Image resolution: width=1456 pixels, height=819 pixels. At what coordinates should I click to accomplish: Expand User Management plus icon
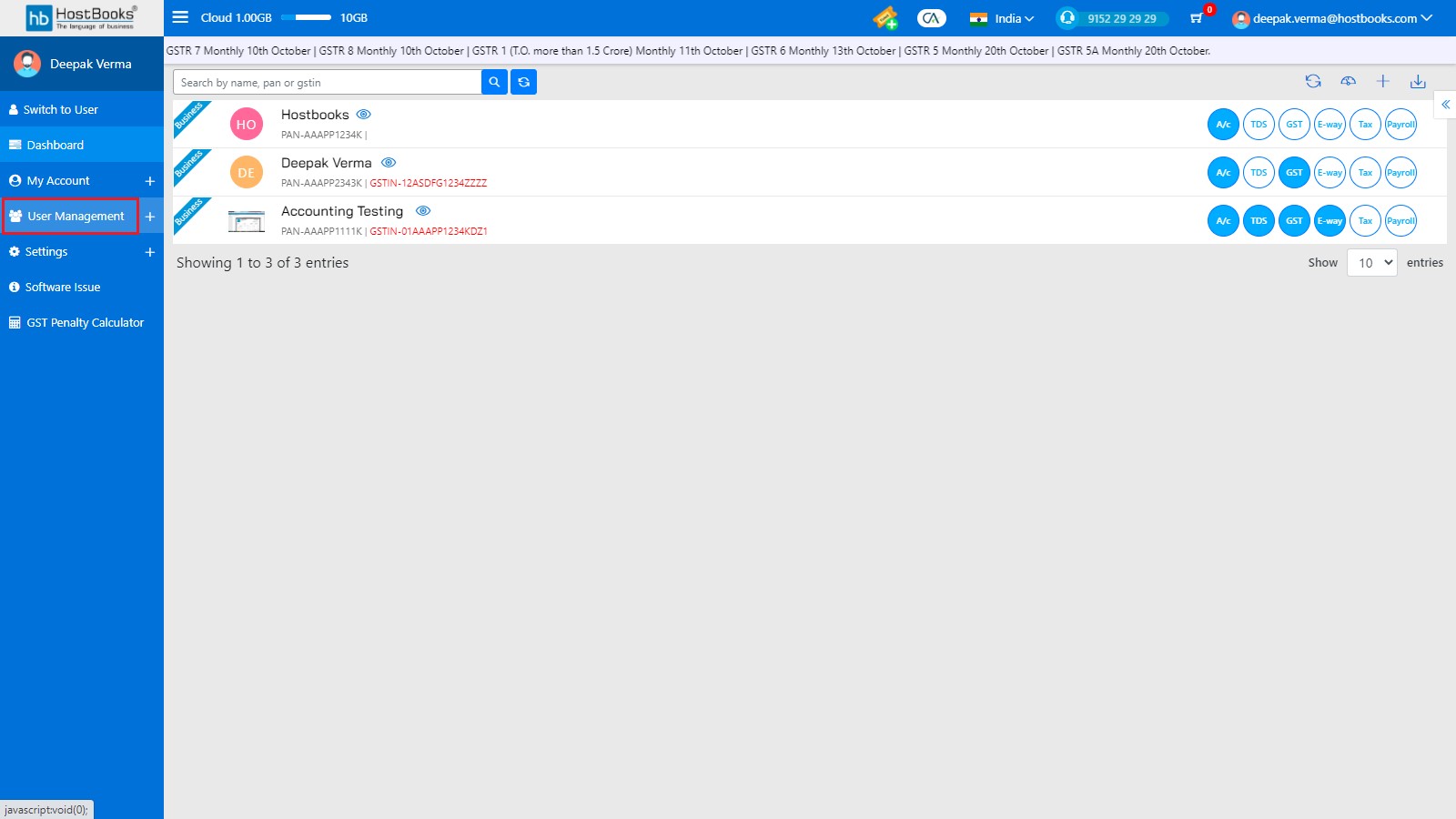(x=150, y=217)
